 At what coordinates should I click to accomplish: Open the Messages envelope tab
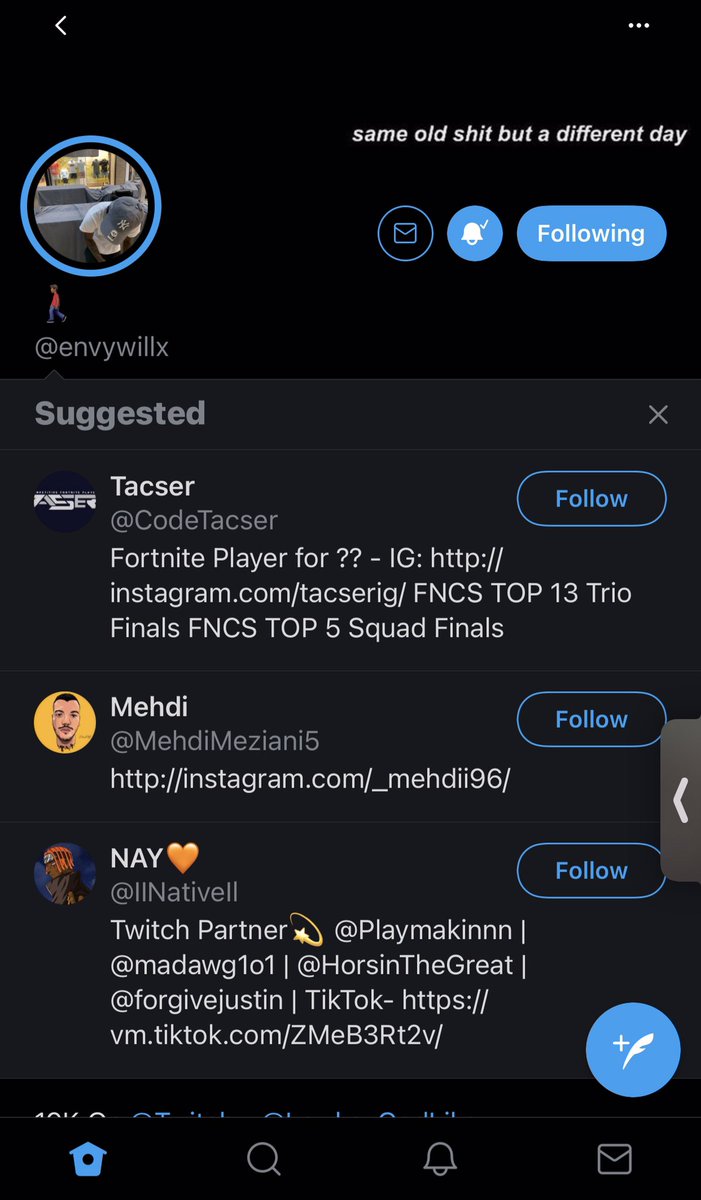(614, 1159)
